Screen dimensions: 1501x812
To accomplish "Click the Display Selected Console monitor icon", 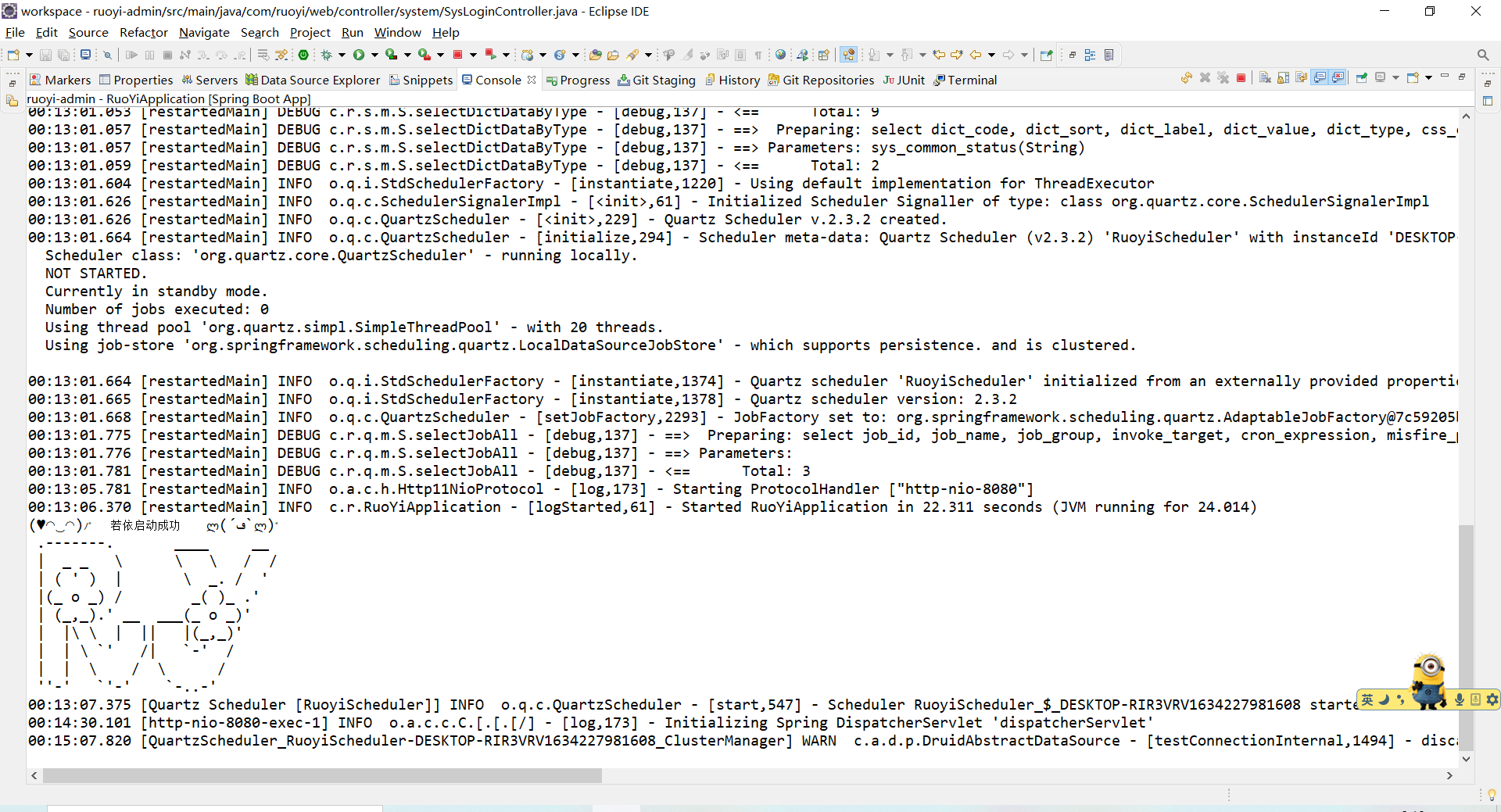I will click(1380, 77).
